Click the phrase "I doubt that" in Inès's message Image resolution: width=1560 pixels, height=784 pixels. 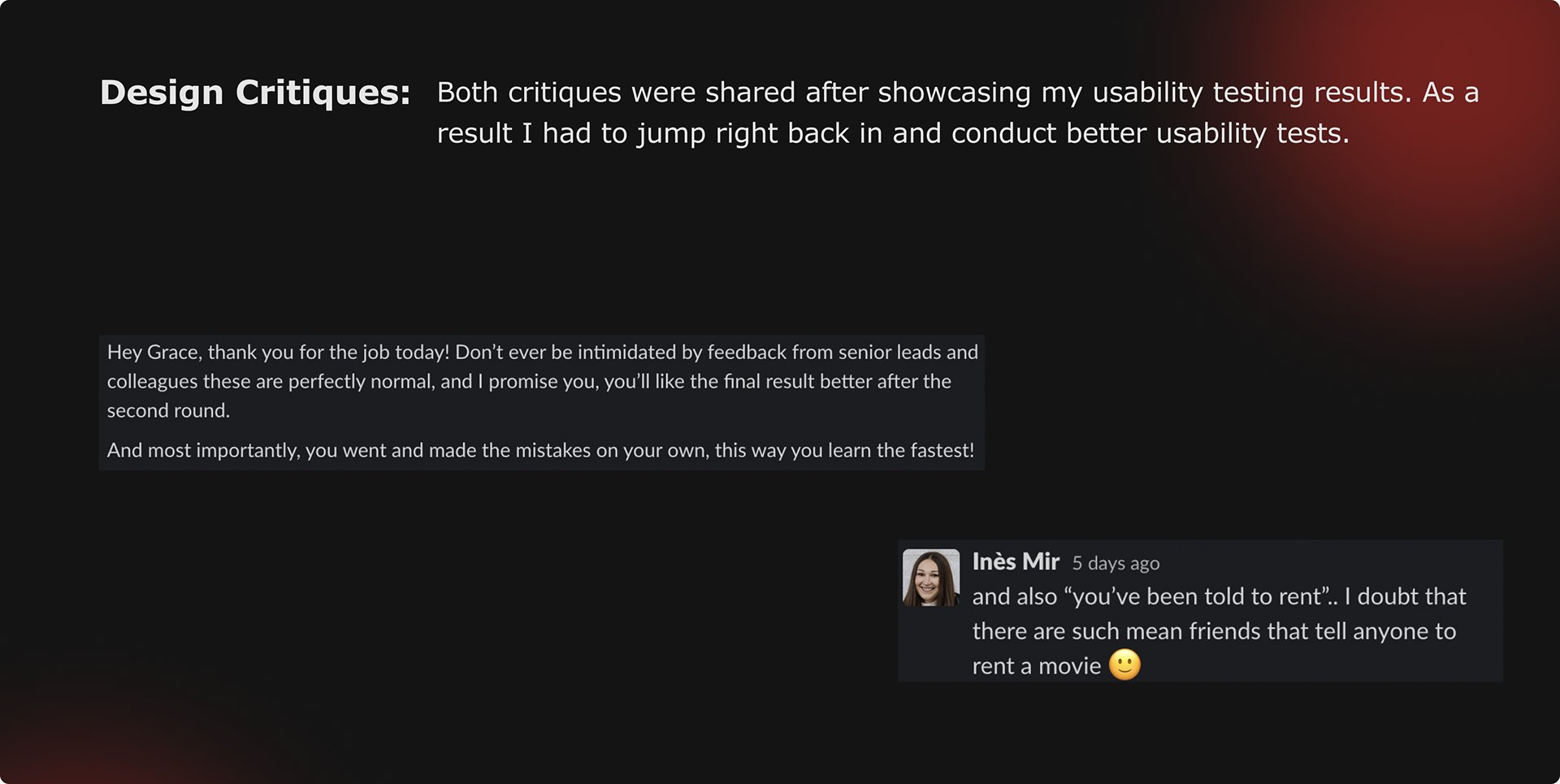1405,596
